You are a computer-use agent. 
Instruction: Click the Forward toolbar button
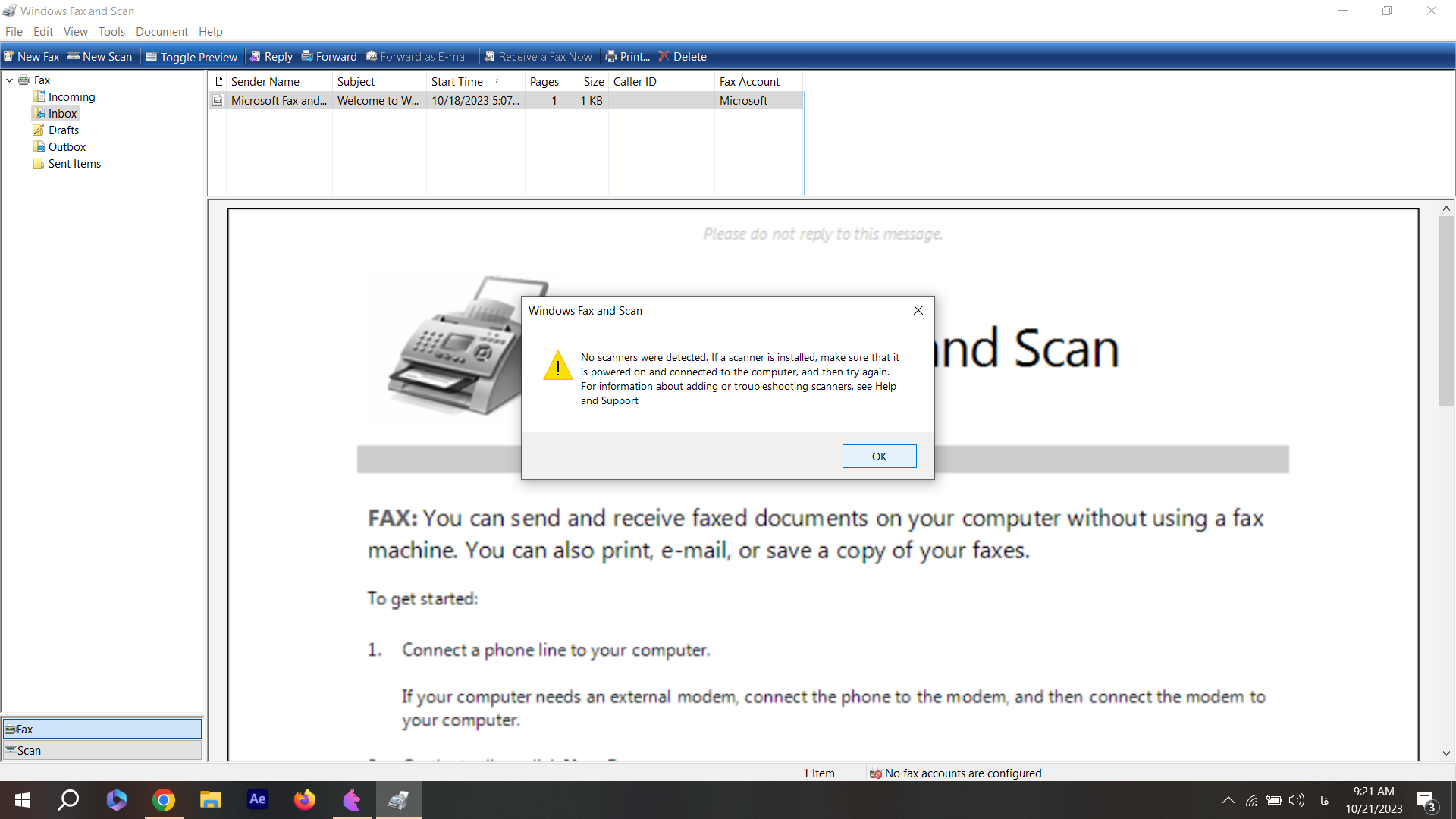pyautogui.click(x=329, y=57)
